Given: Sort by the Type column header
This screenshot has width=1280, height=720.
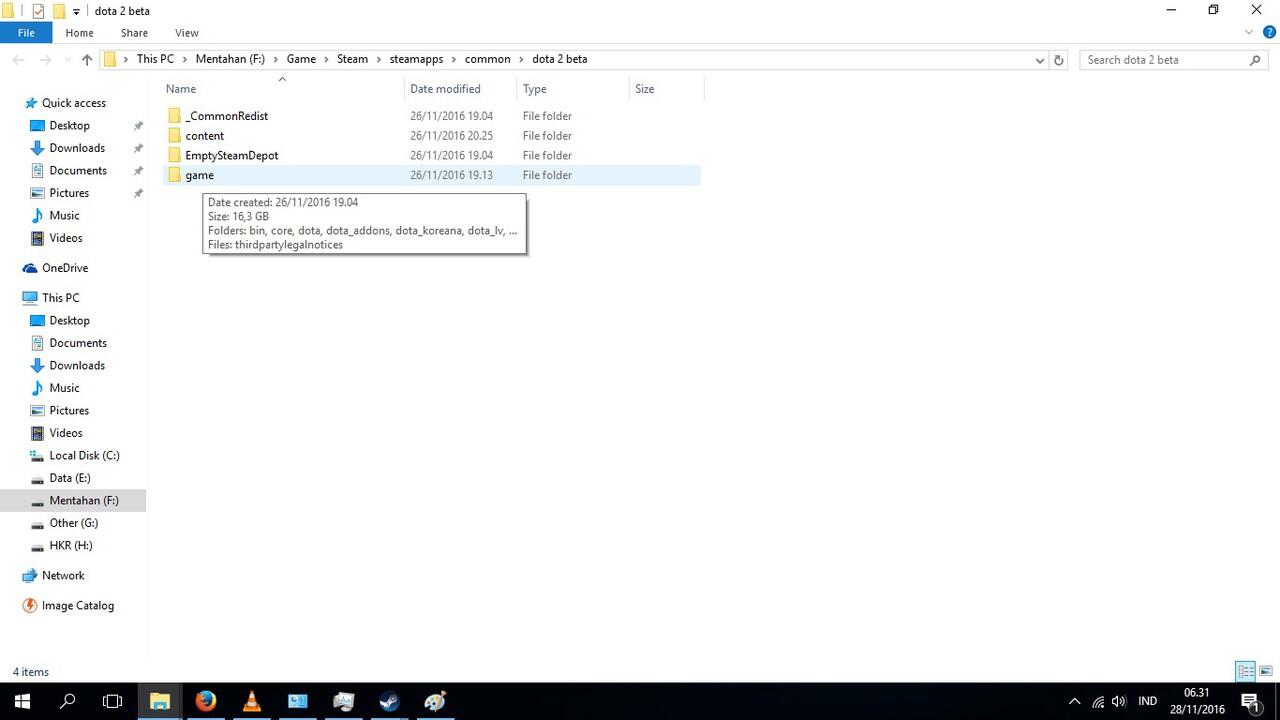Looking at the screenshot, I should pos(534,89).
